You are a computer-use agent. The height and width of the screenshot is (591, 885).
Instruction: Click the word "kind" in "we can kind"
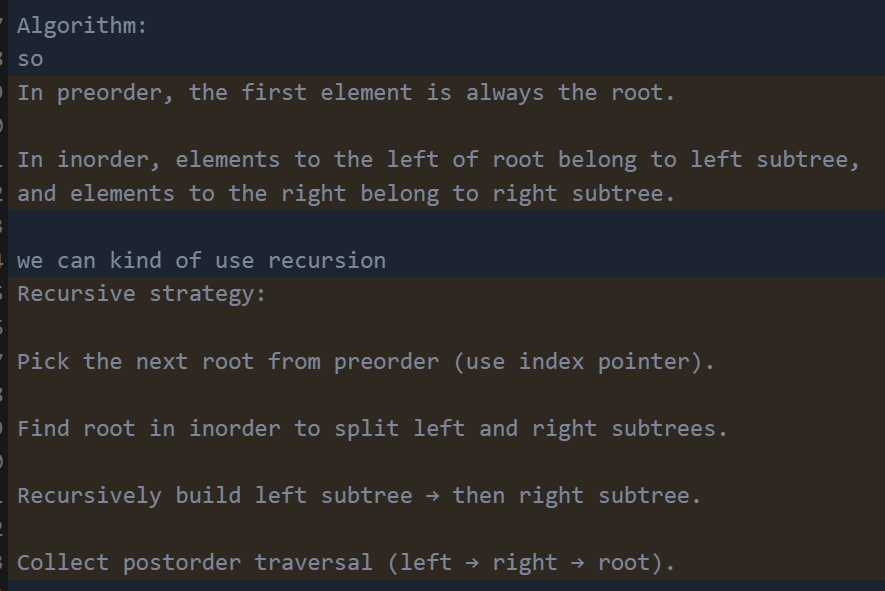[x=136, y=261]
